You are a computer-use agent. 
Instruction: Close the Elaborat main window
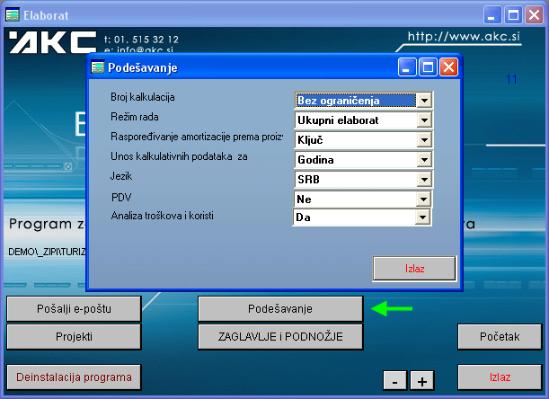click(x=534, y=15)
